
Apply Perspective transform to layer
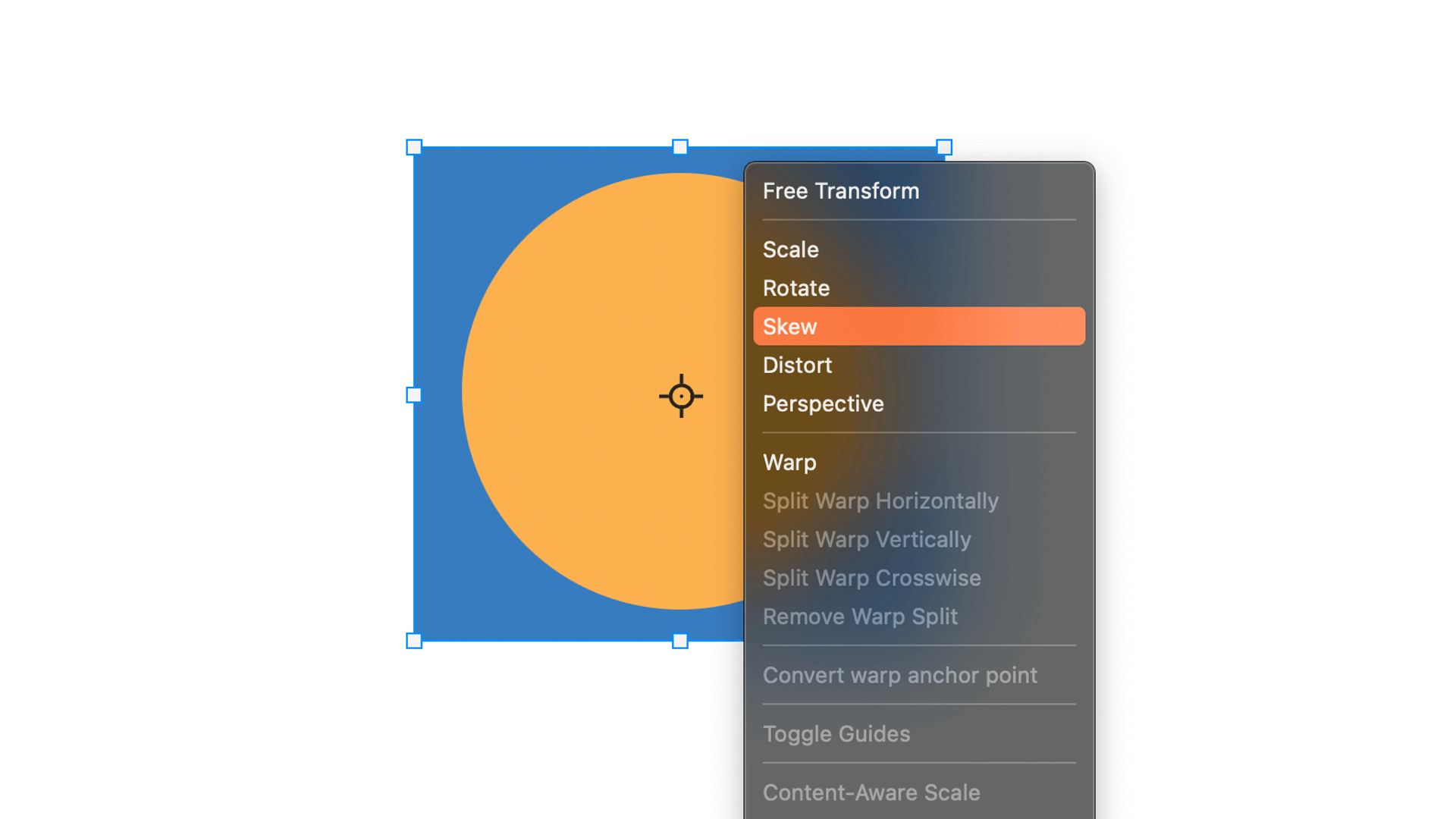pos(823,403)
